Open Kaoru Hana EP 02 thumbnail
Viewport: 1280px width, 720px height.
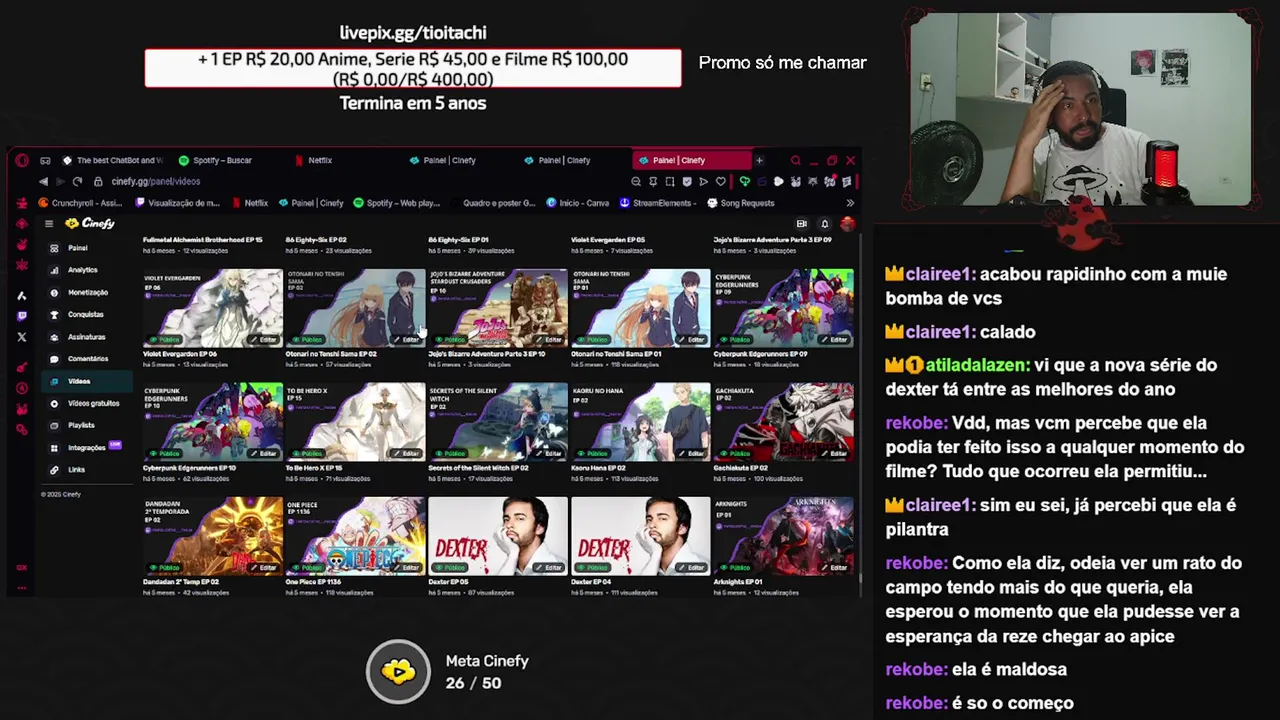(641, 422)
